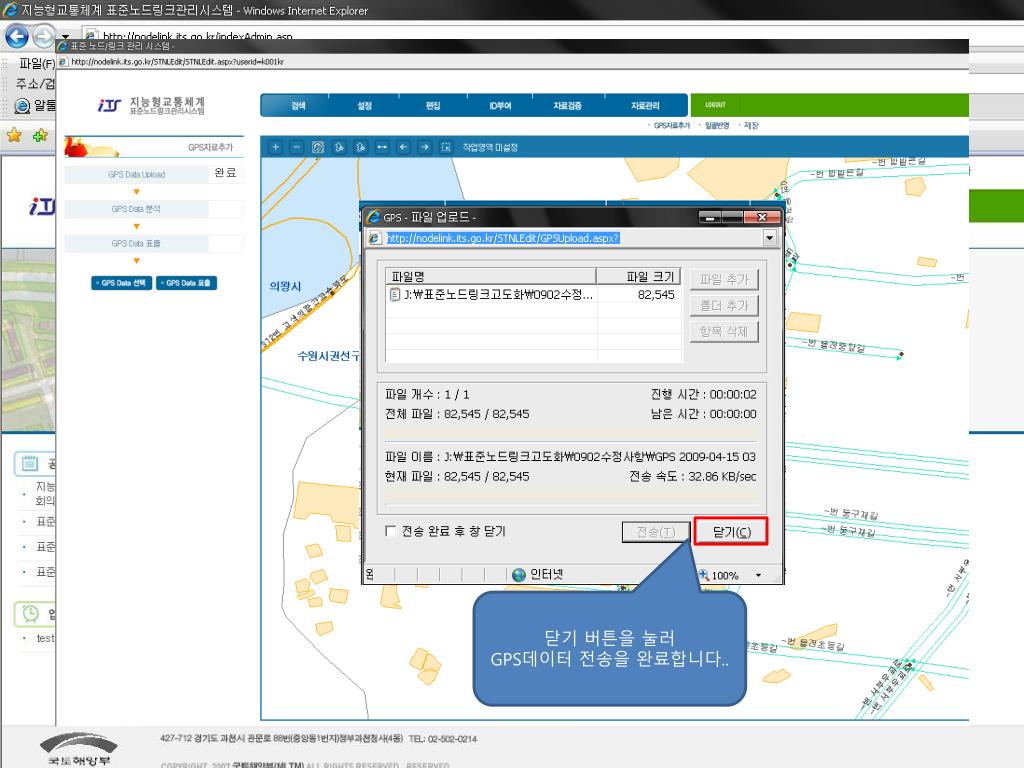Click the 파일 추가 button
This screenshot has height=768, width=1024.
point(724,280)
